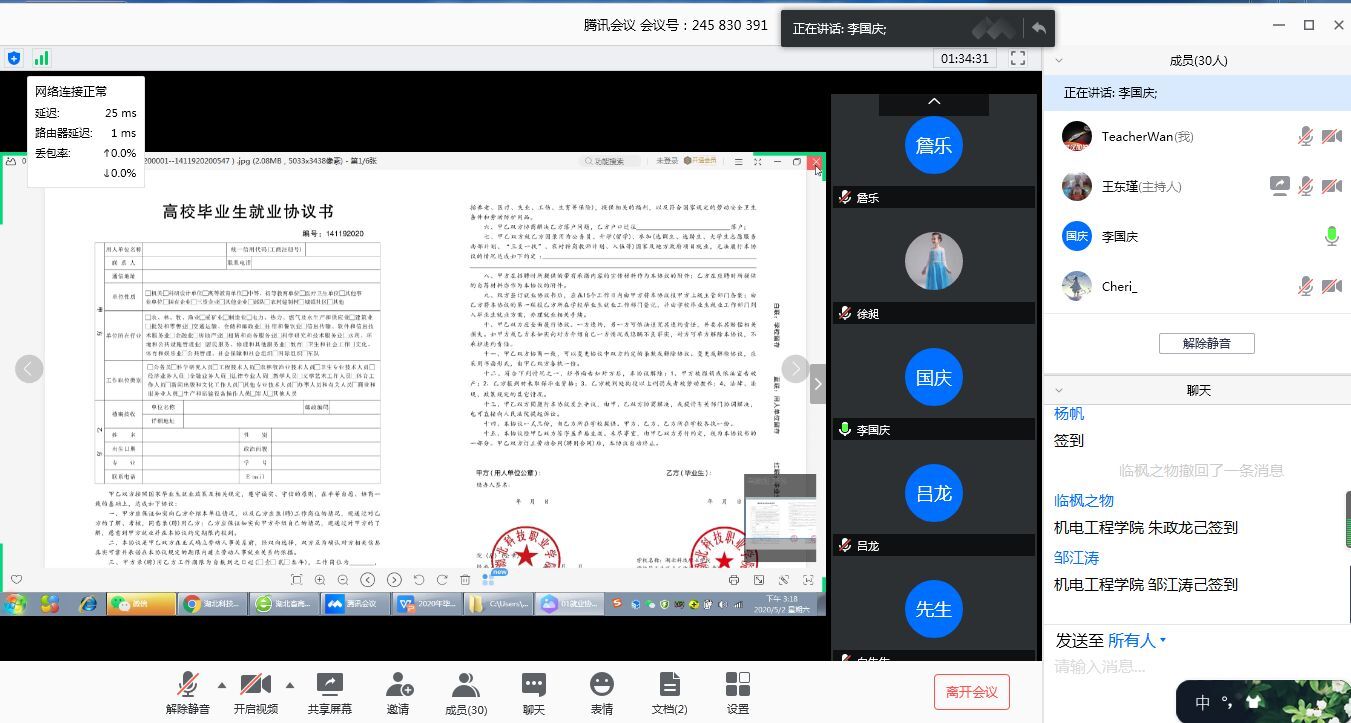Click 李国庆's green active microphone icon
Image resolution: width=1351 pixels, height=723 pixels.
(x=1331, y=236)
